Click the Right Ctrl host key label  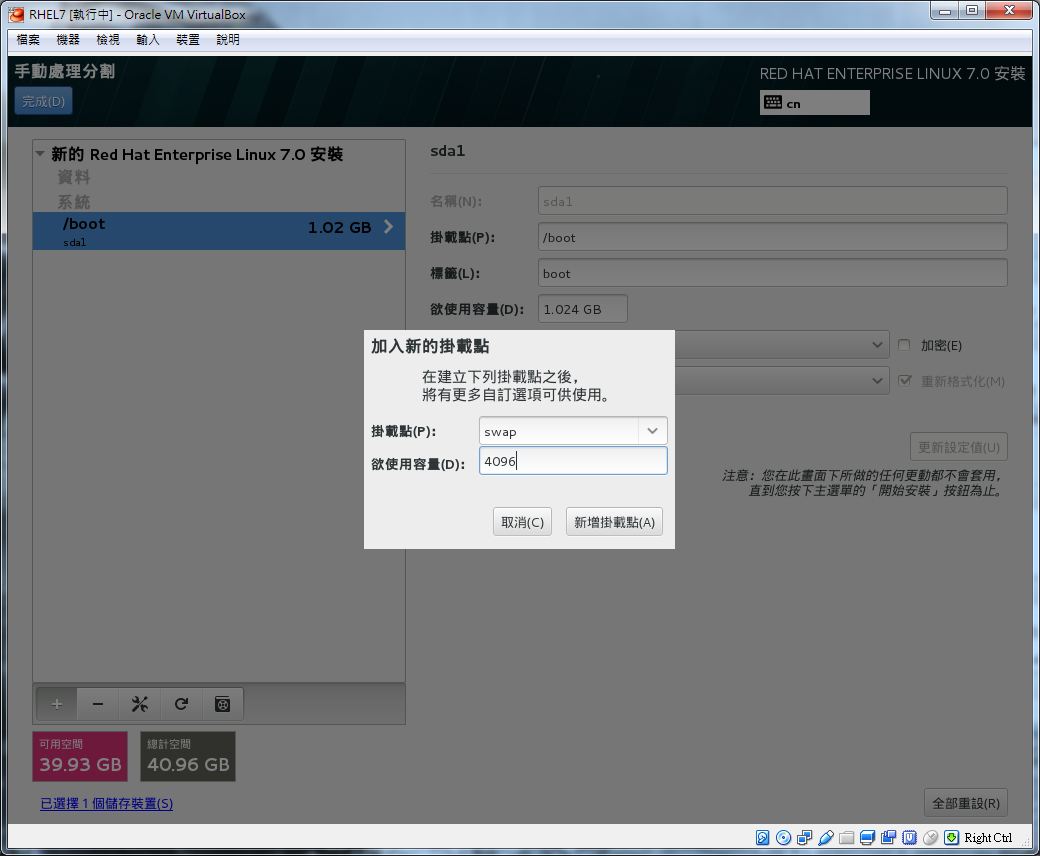click(x=988, y=837)
